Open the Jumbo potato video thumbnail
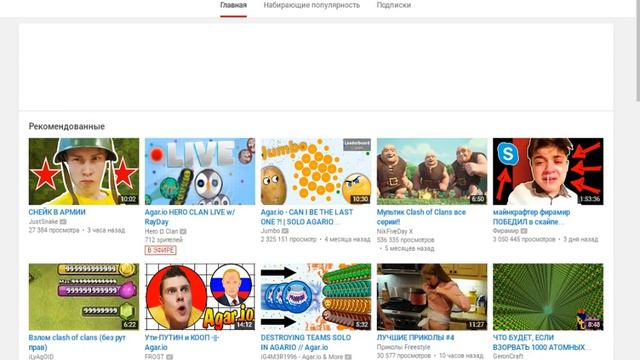Image resolution: width=640 pixels, height=360 pixels. click(316, 171)
